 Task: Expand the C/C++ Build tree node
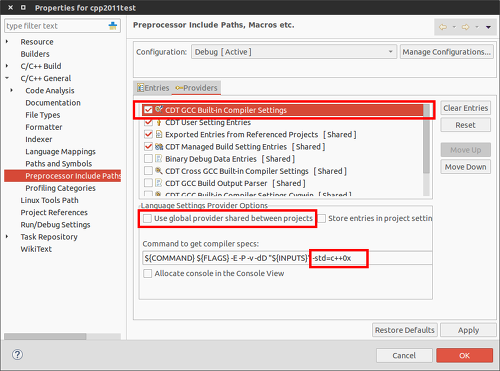pos(7,66)
